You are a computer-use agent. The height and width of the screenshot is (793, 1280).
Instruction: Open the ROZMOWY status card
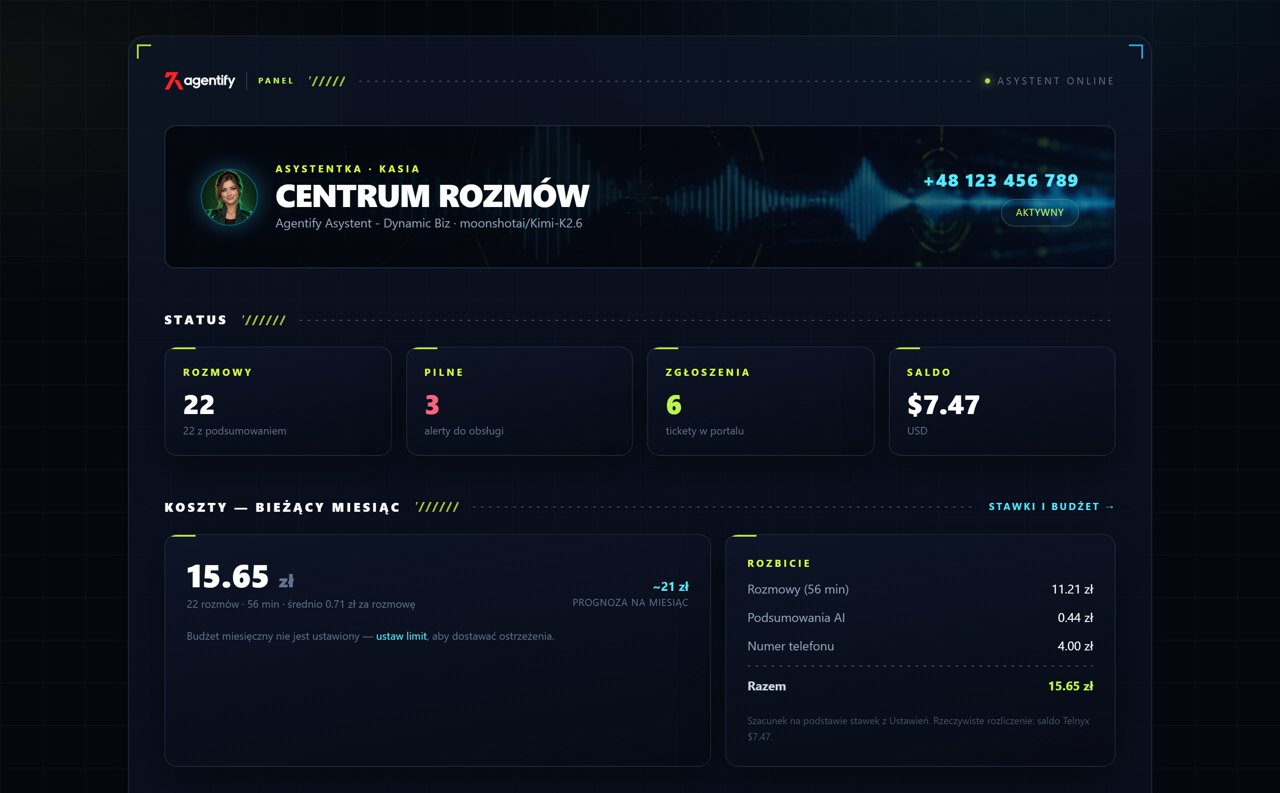click(x=278, y=401)
